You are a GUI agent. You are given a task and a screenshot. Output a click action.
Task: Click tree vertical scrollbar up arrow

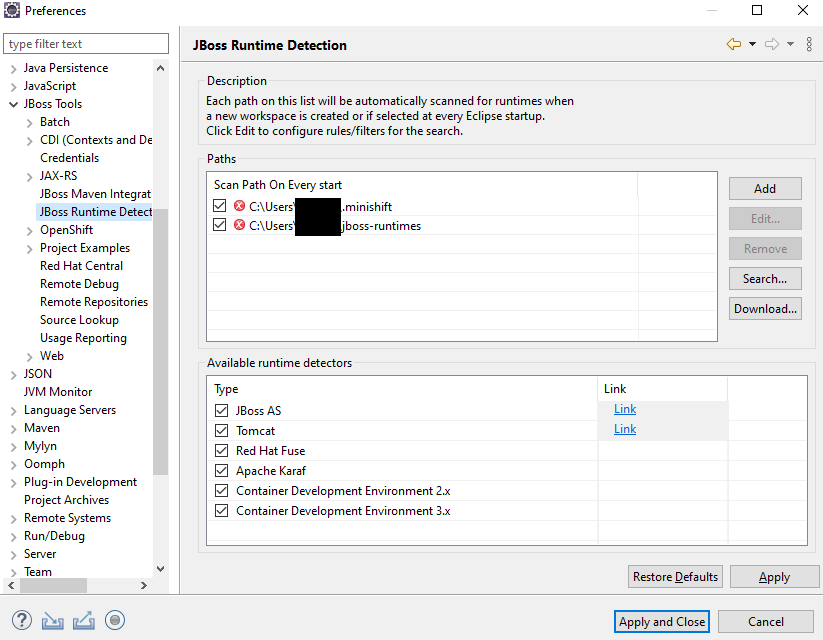[161, 68]
